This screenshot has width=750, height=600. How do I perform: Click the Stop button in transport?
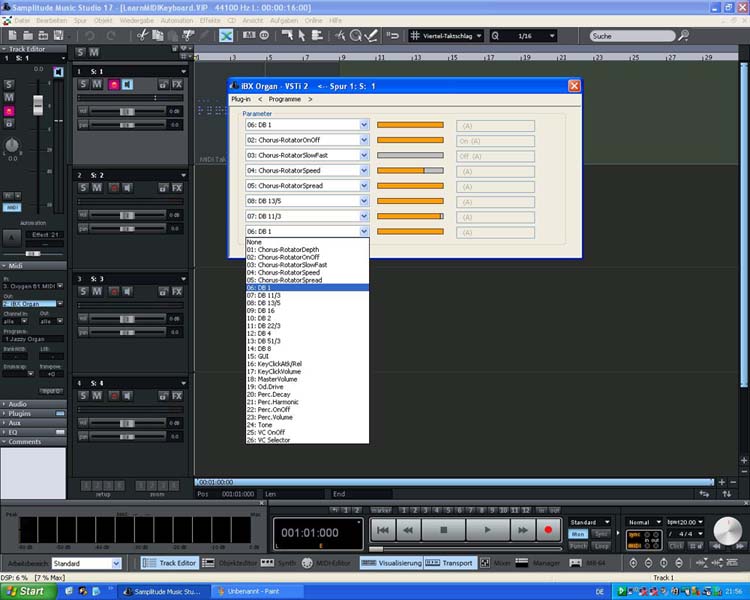[x=443, y=530]
